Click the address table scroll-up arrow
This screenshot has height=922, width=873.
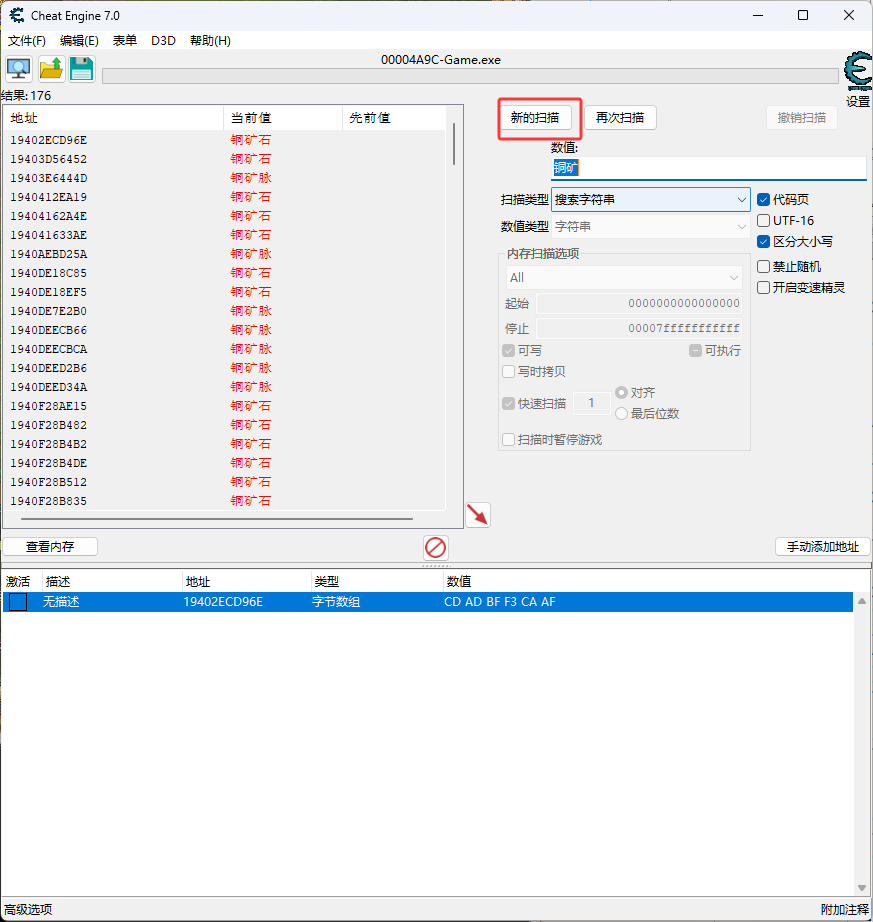point(862,601)
